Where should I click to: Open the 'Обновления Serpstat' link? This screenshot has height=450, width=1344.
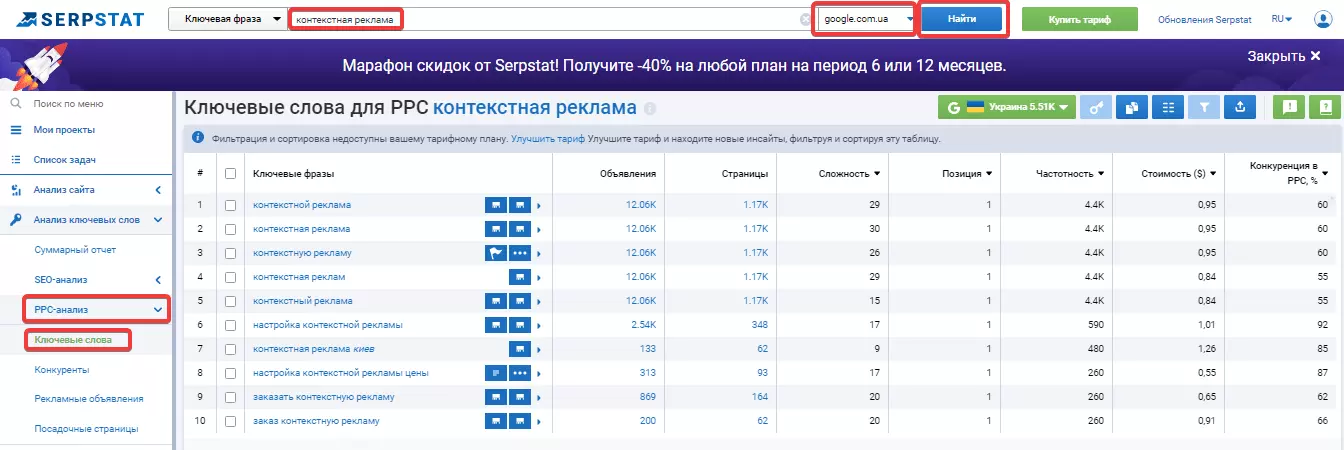point(1203,19)
